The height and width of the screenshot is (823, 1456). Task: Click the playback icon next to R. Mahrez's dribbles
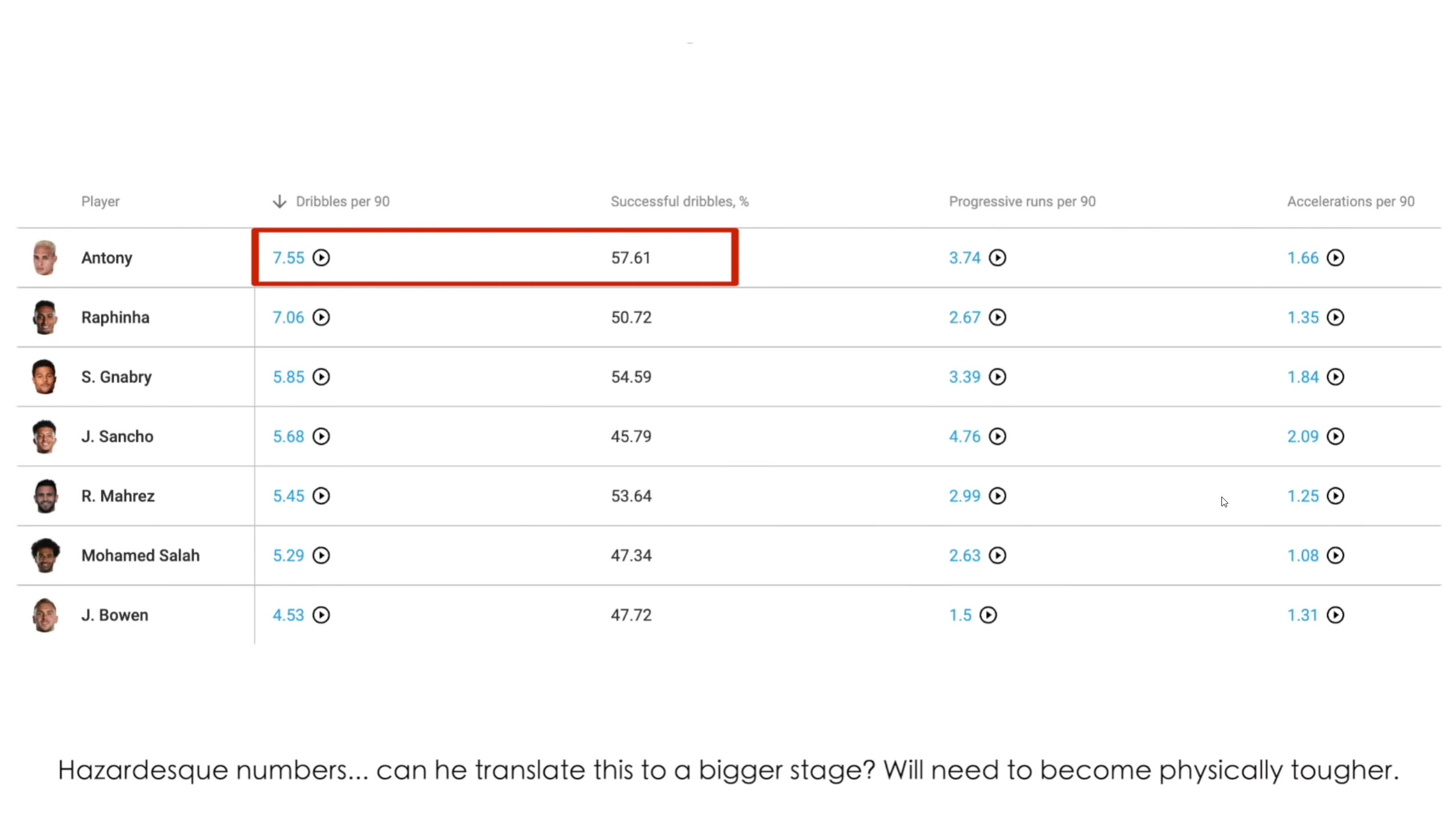point(321,496)
